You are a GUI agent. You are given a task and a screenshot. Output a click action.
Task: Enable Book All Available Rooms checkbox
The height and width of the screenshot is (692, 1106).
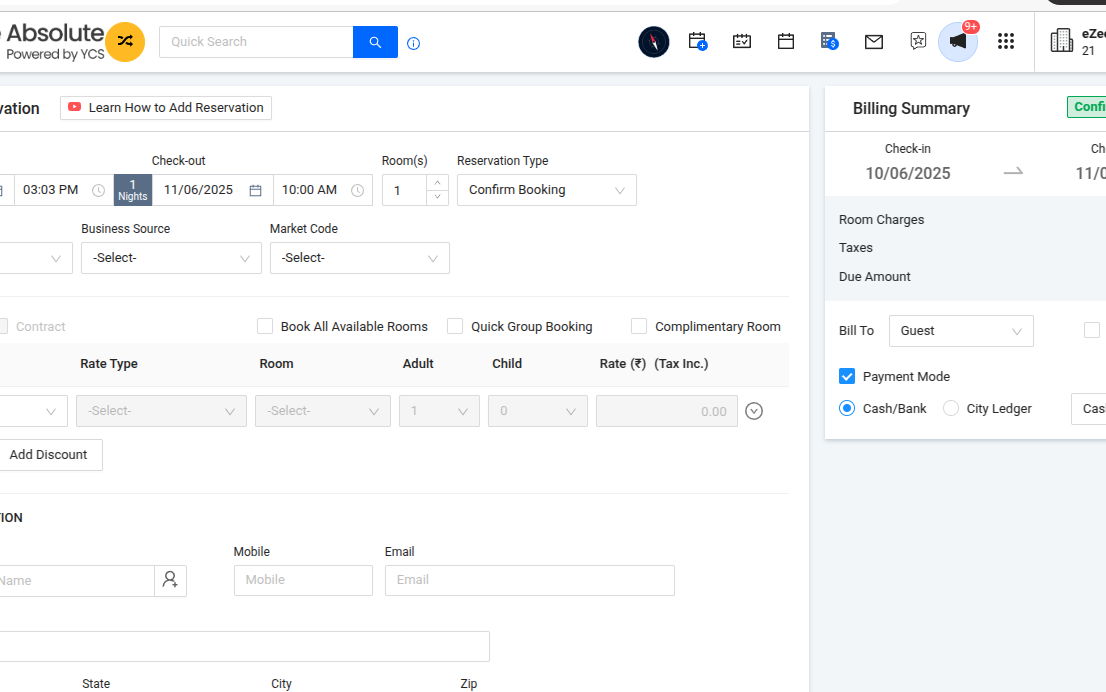265,326
